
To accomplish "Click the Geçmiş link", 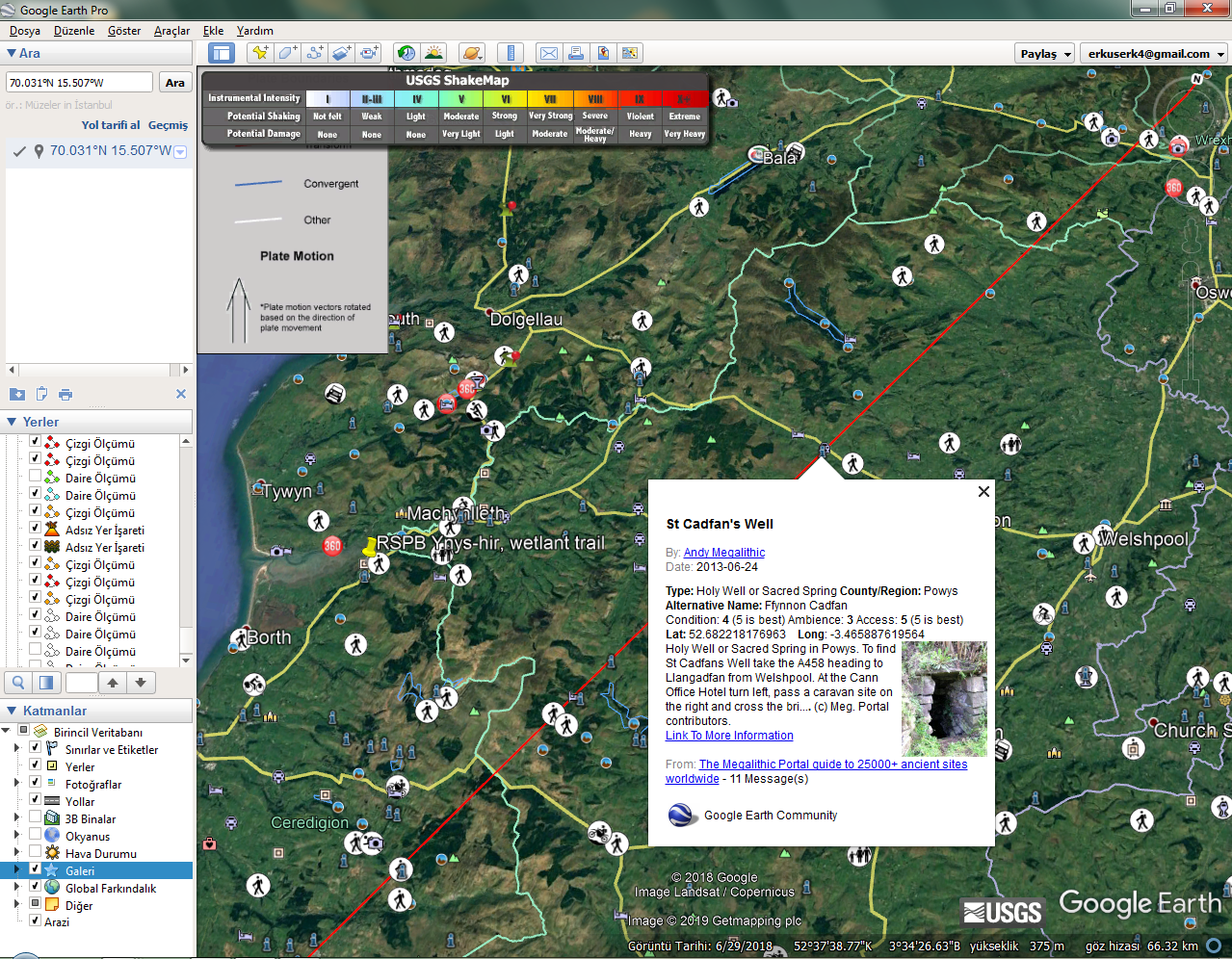I will click(169, 125).
